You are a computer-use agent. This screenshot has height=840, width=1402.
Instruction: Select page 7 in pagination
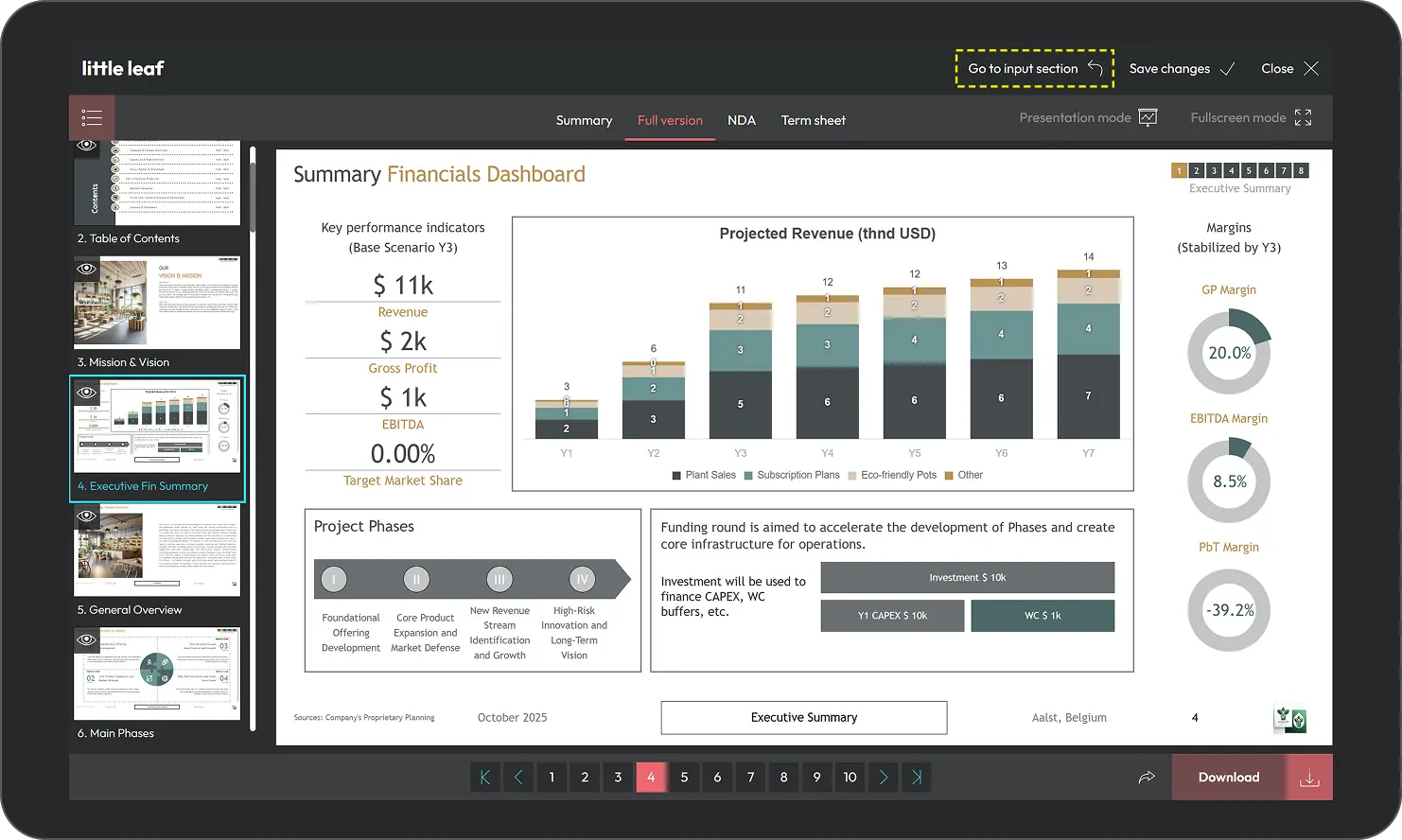pos(750,778)
